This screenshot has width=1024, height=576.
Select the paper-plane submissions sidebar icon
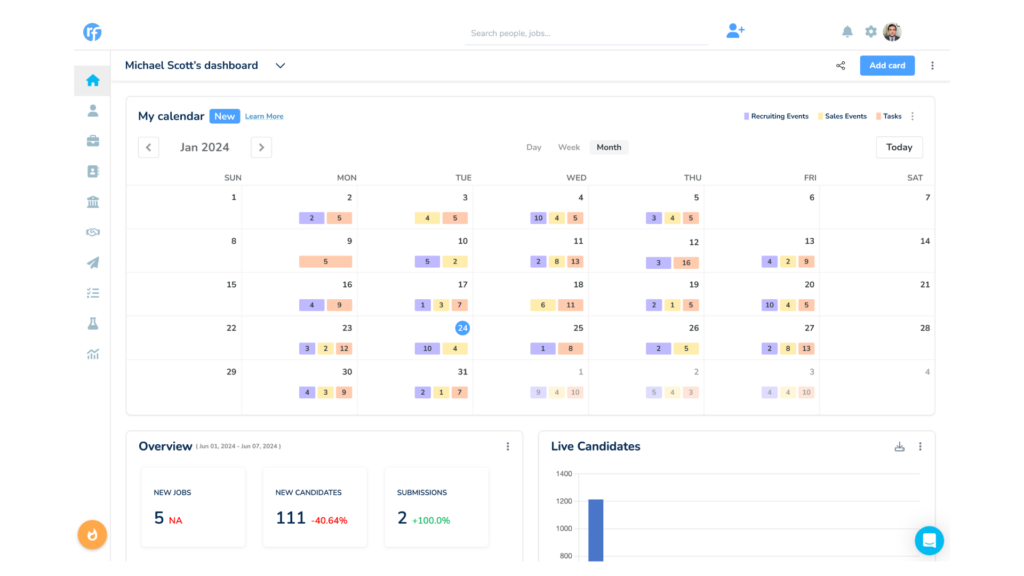pos(92,263)
